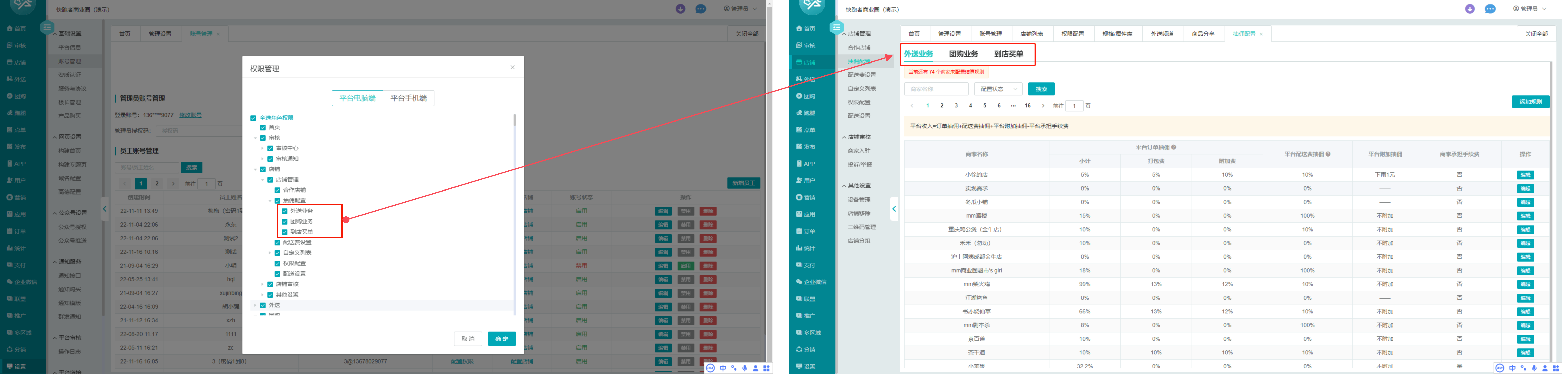This screenshot has width=1568, height=379.
Task: Open the blue chat message icon in right window
Action: tap(1490, 9)
